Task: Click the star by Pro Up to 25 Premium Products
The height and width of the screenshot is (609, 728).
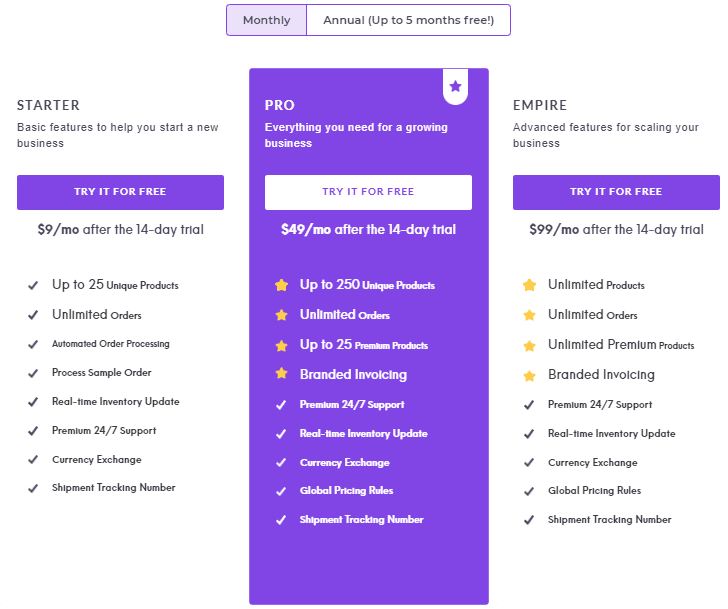Action: pos(281,346)
